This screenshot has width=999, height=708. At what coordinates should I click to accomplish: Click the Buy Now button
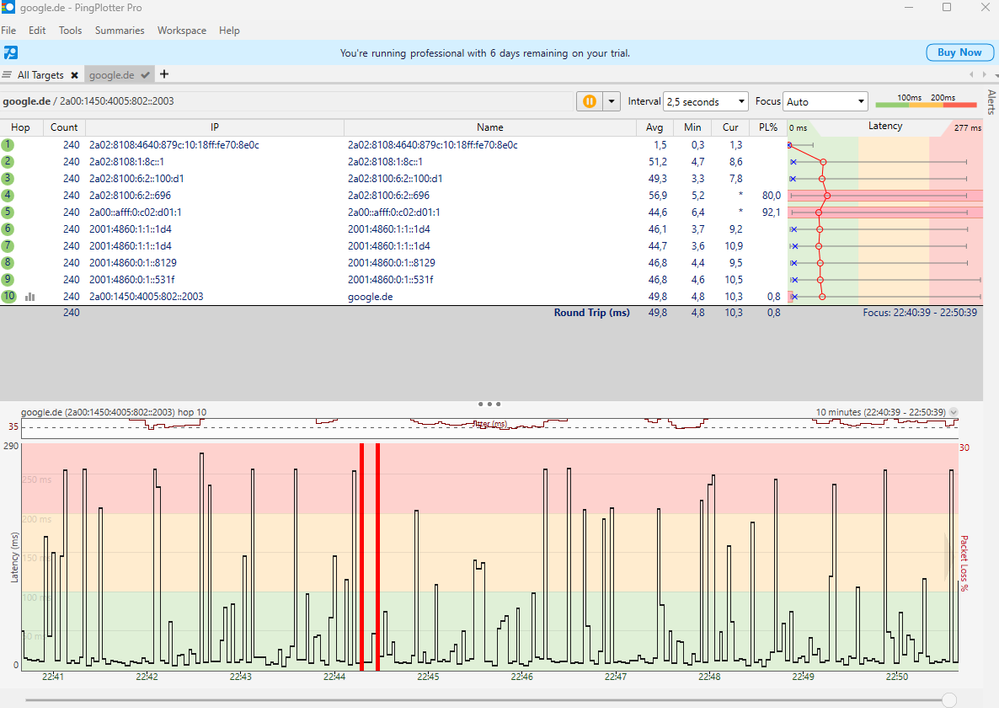pos(959,52)
